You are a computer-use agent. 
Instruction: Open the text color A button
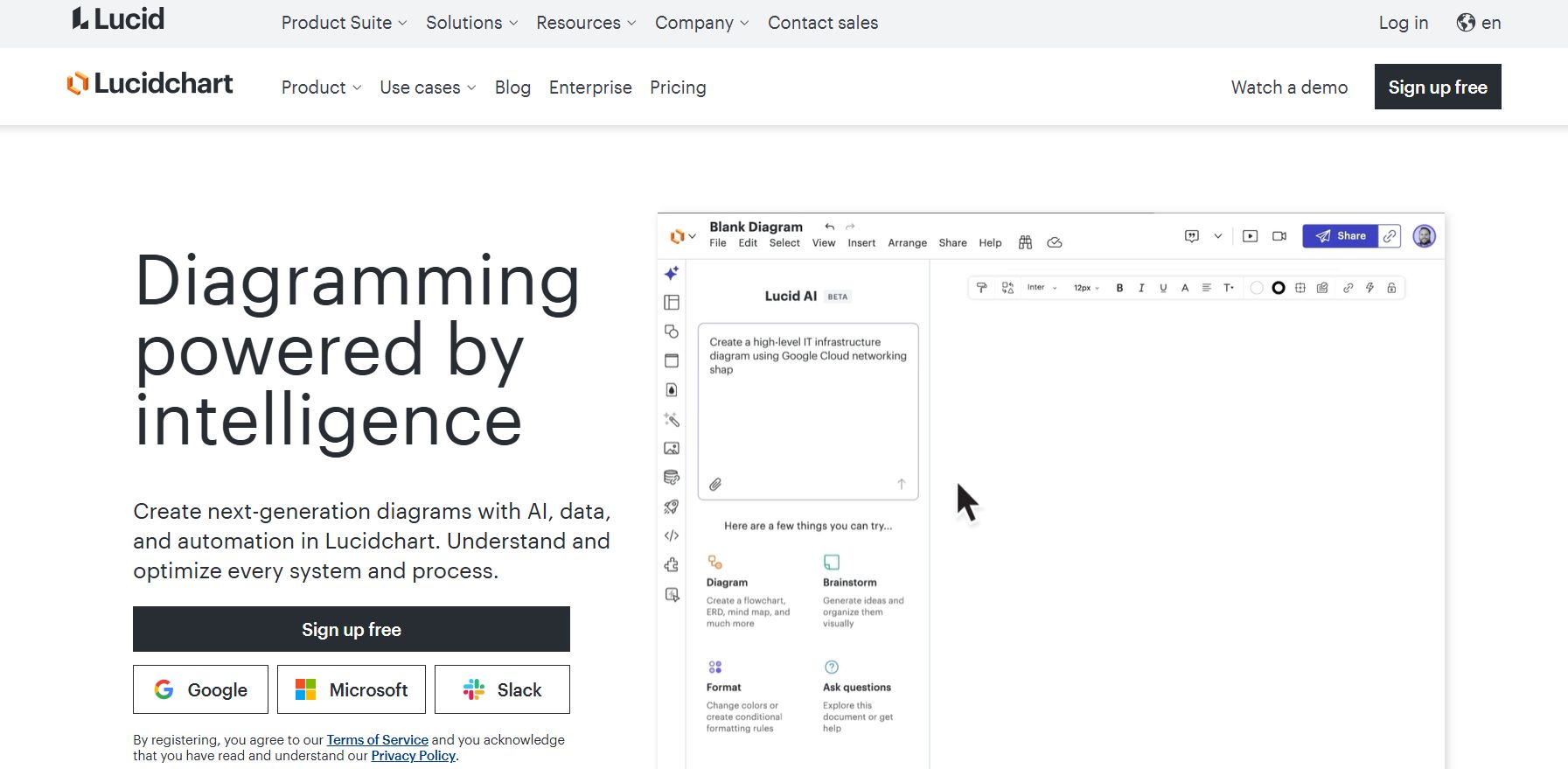[x=1185, y=288]
